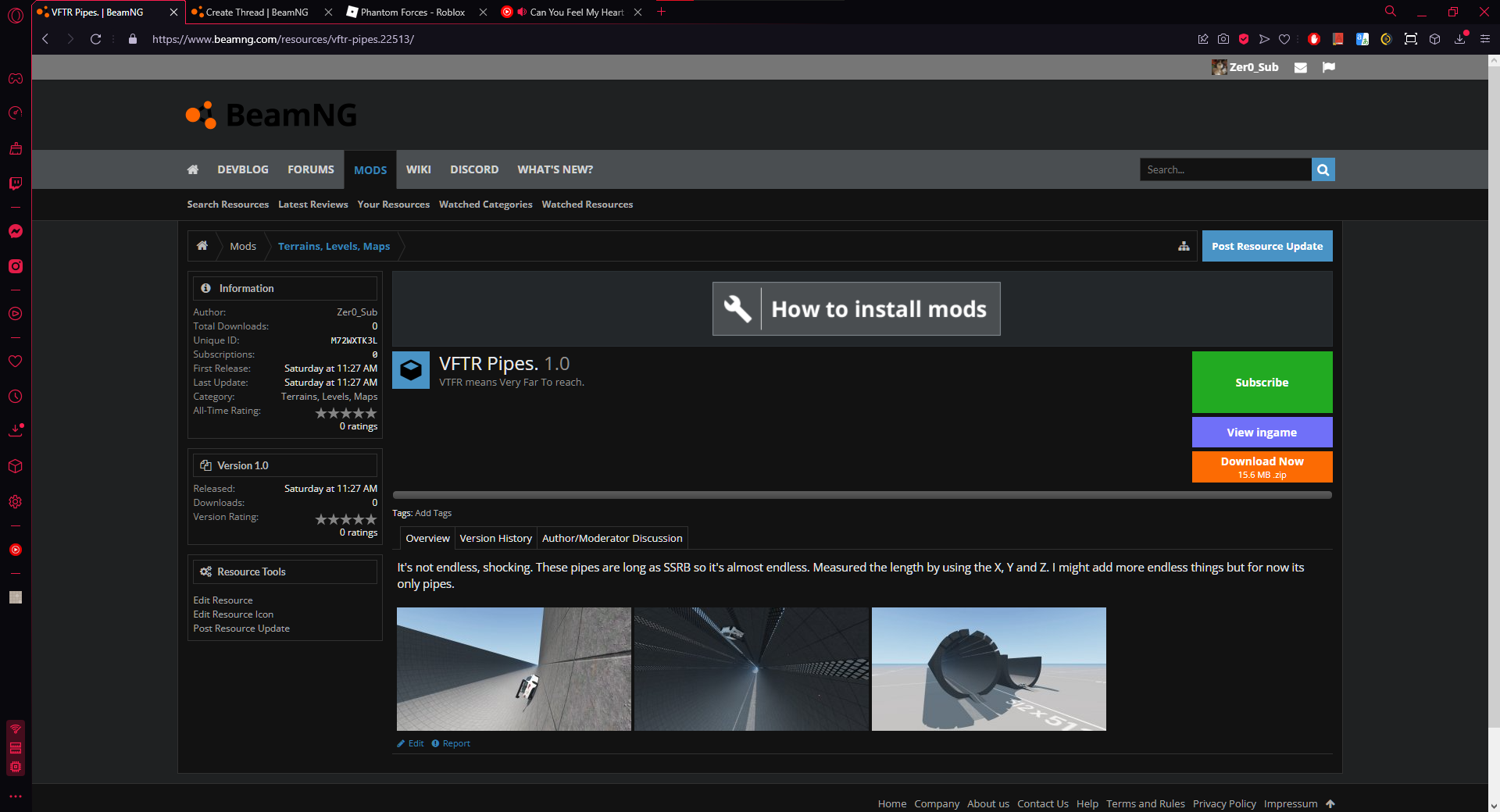Select the Overview tab
The width and height of the screenshot is (1500, 812).
427,538
